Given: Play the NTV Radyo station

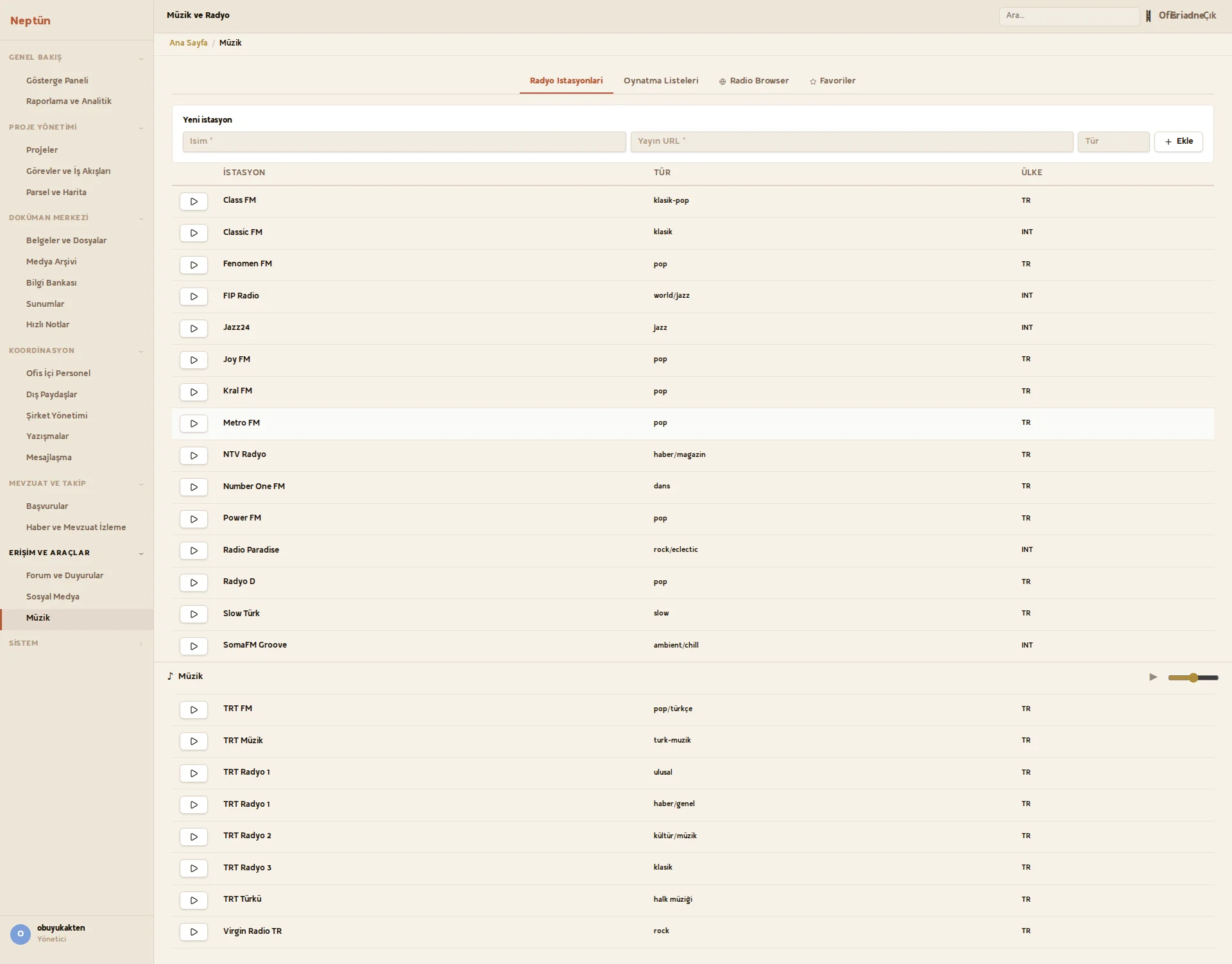Looking at the screenshot, I should point(194,456).
